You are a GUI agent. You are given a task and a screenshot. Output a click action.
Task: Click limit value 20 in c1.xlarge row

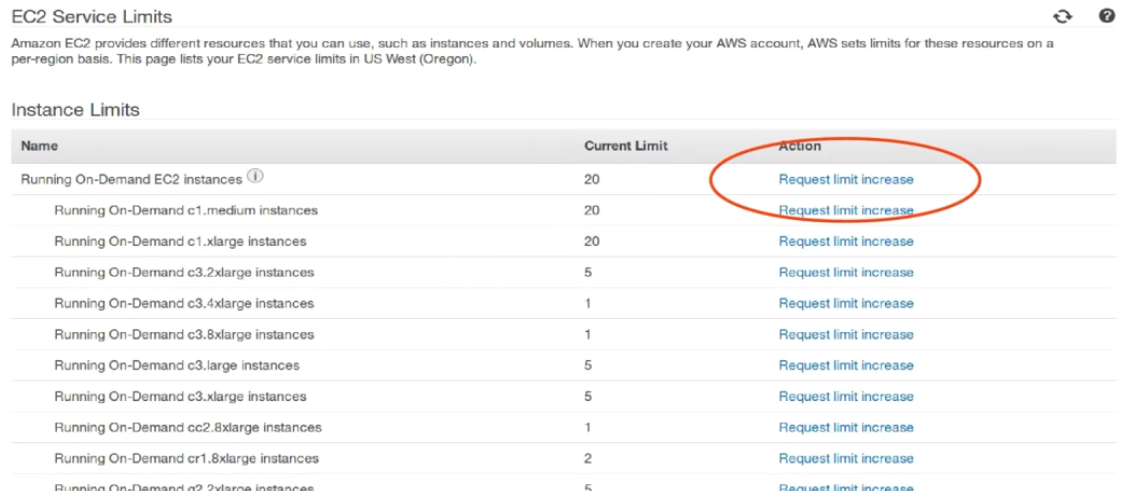tap(592, 241)
